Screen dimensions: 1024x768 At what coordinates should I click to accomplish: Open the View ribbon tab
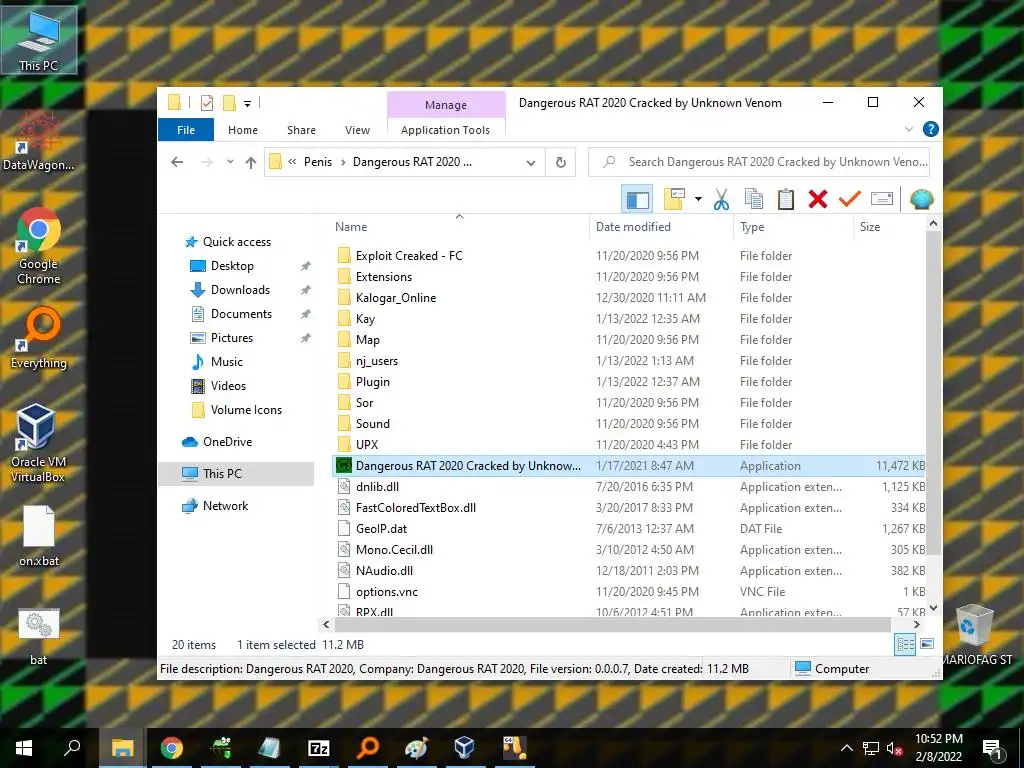tap(357, 130)
